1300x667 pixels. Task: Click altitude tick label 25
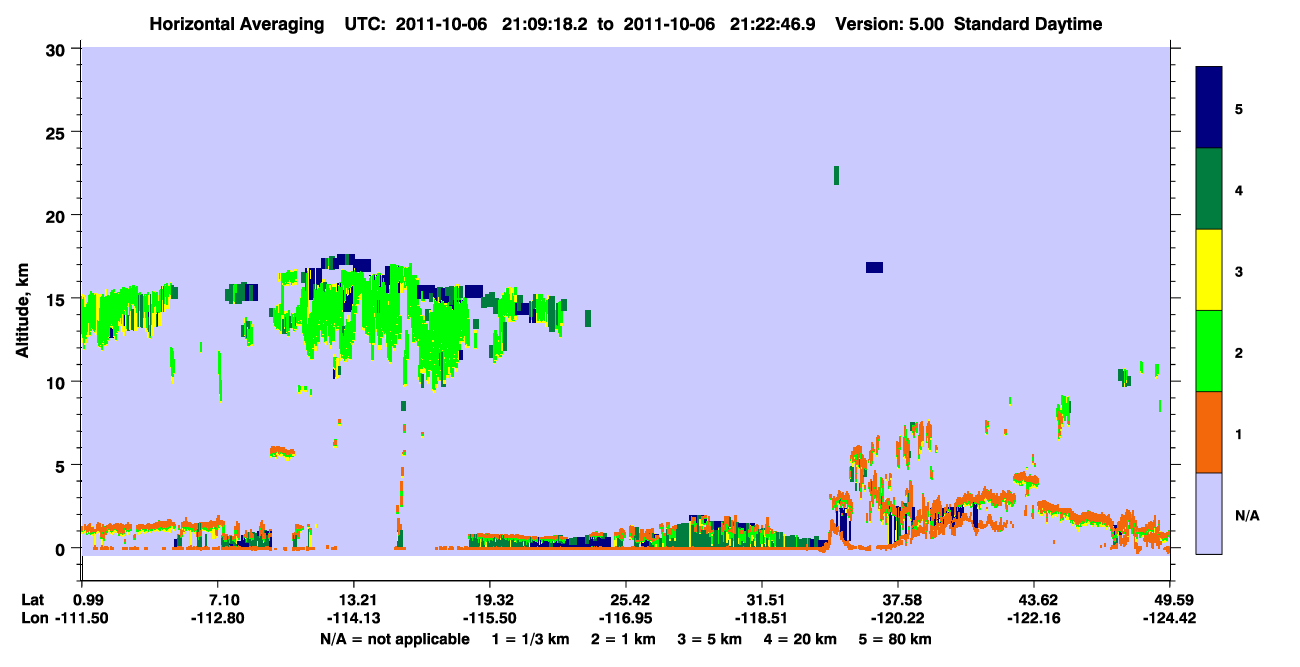point(57,132)
